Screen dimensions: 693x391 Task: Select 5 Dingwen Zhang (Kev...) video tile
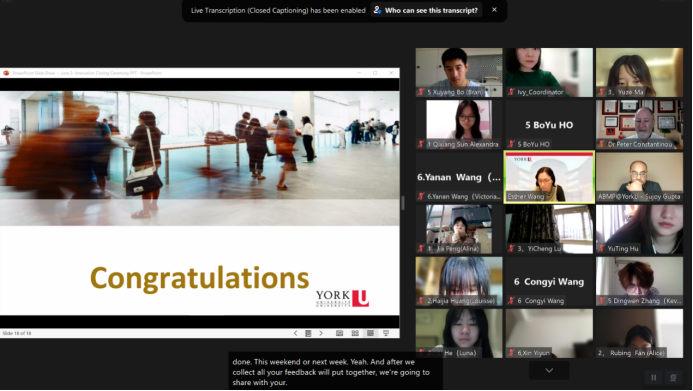(640, 281)
